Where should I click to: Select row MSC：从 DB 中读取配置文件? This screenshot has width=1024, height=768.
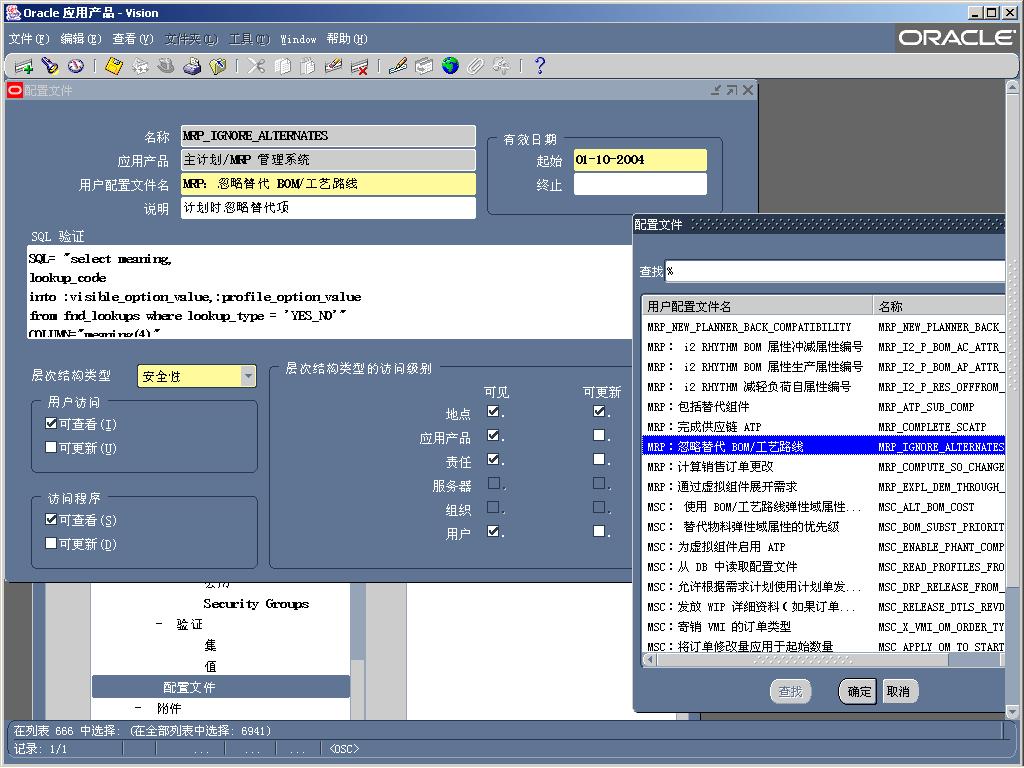pos(824,567)
